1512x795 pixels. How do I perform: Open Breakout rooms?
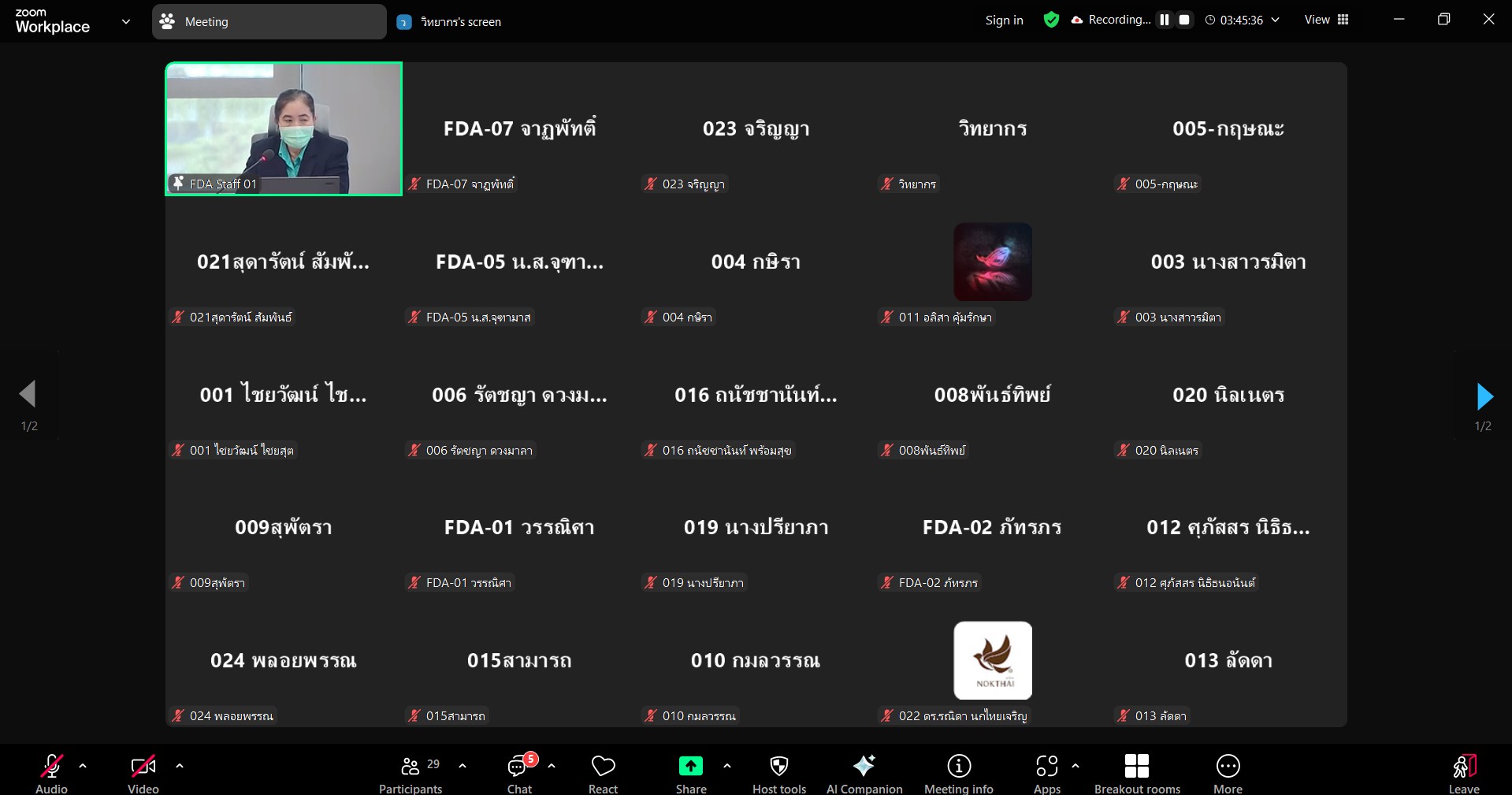(x=1137, y=772)
